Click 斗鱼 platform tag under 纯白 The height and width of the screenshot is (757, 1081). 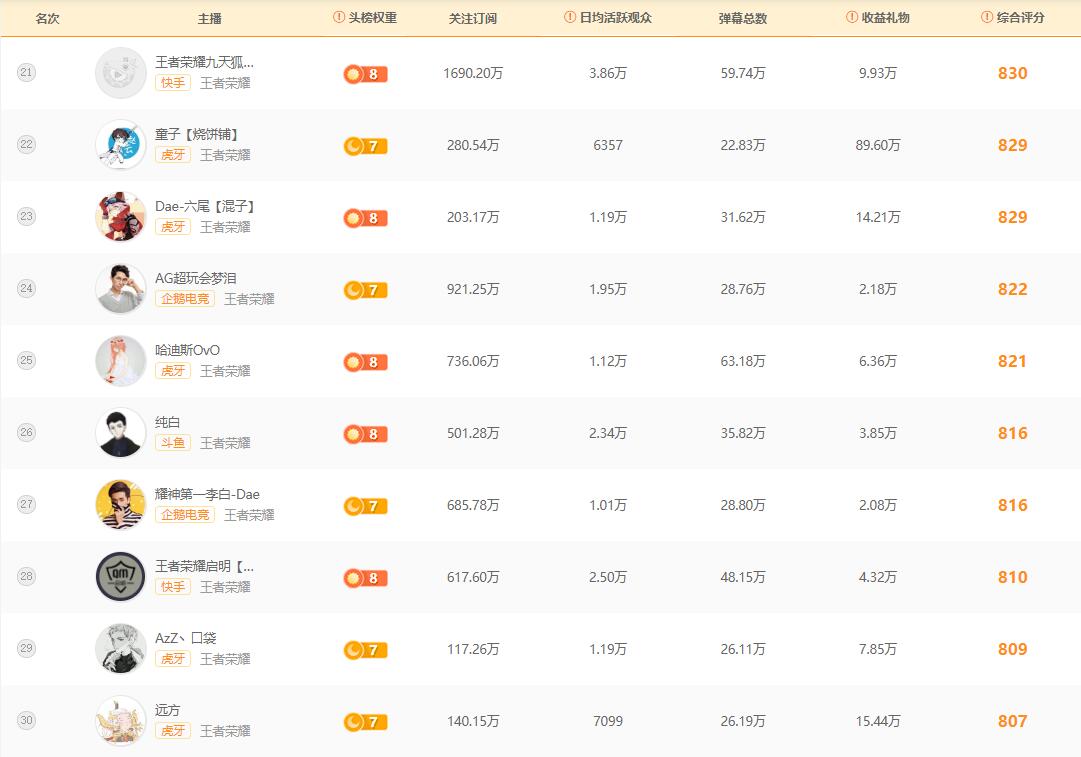(173, 443)
